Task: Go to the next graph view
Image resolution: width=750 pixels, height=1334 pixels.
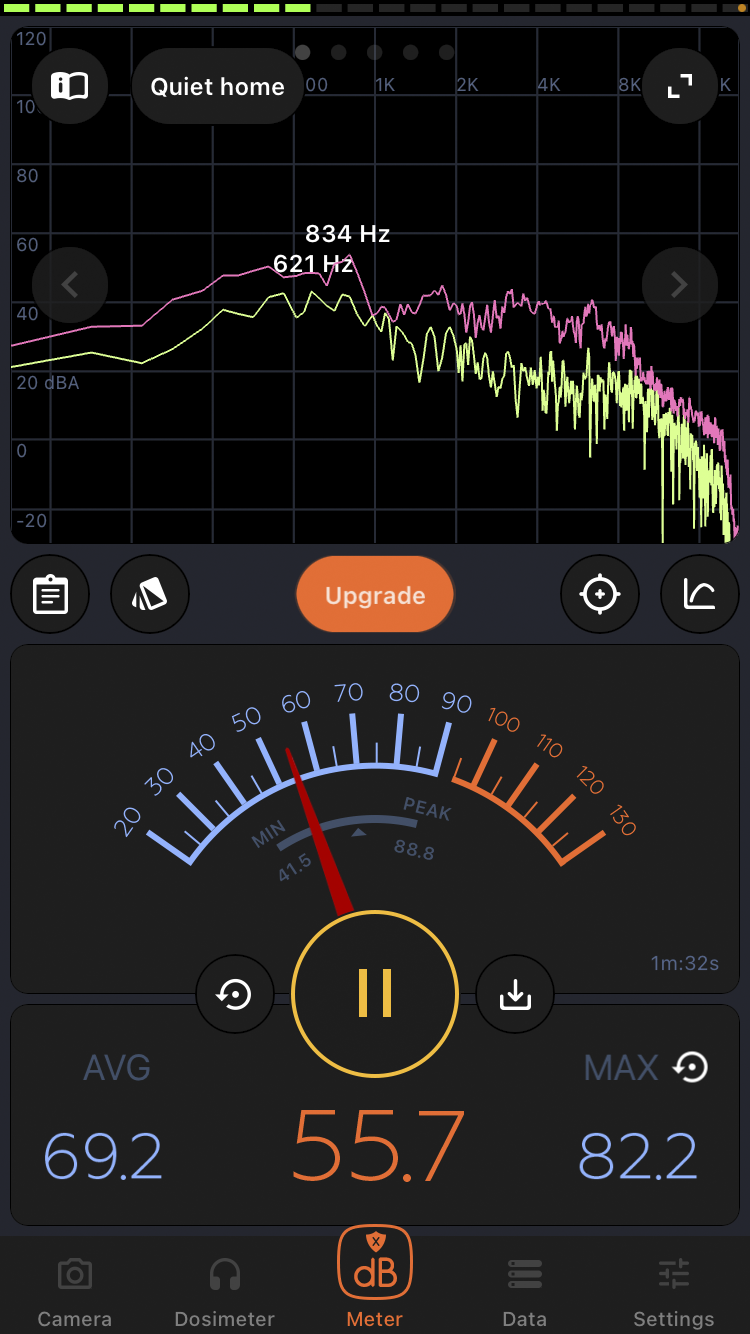Action: [x=680, y=285]
